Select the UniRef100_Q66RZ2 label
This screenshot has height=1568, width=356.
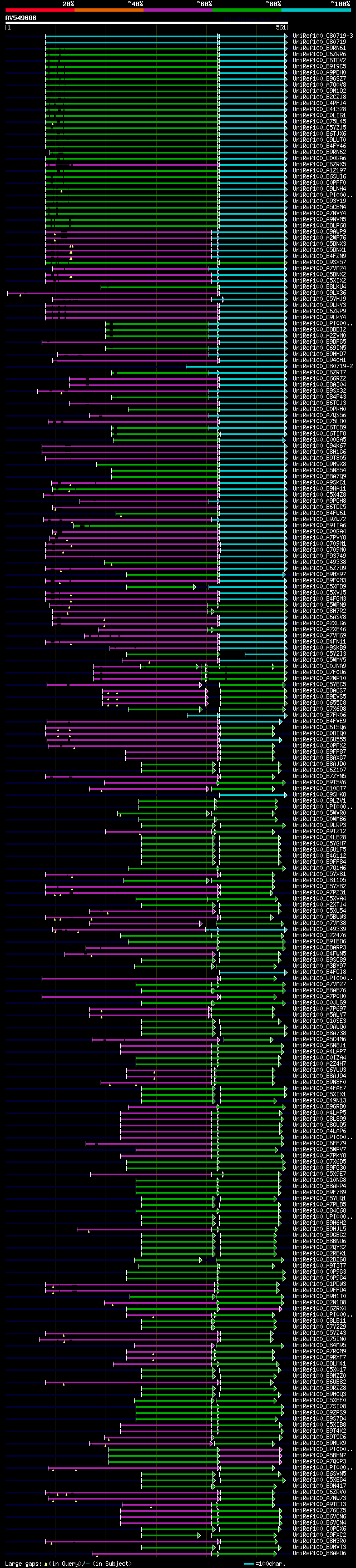coord(319,379)
